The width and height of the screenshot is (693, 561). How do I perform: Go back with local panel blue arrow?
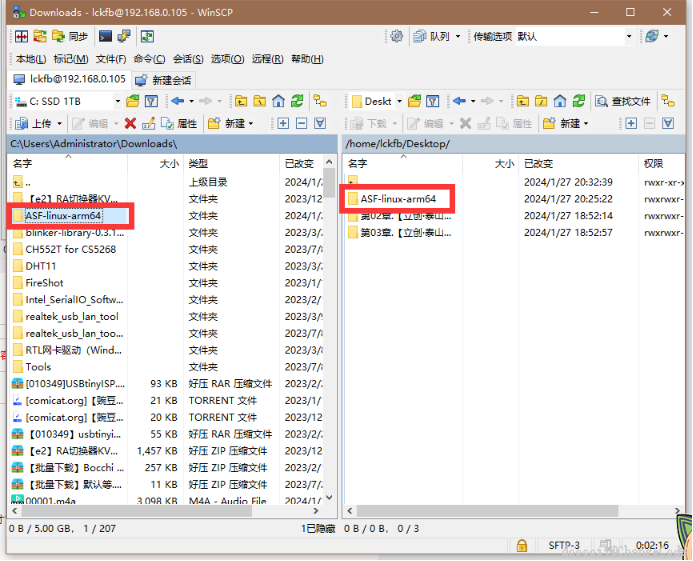[178, 101]
